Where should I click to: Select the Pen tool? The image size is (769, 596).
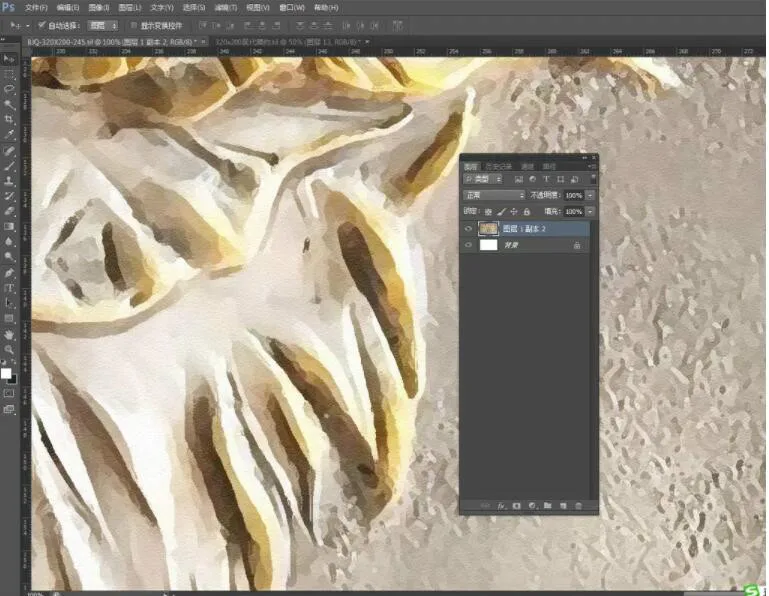[x=9, y=273]
